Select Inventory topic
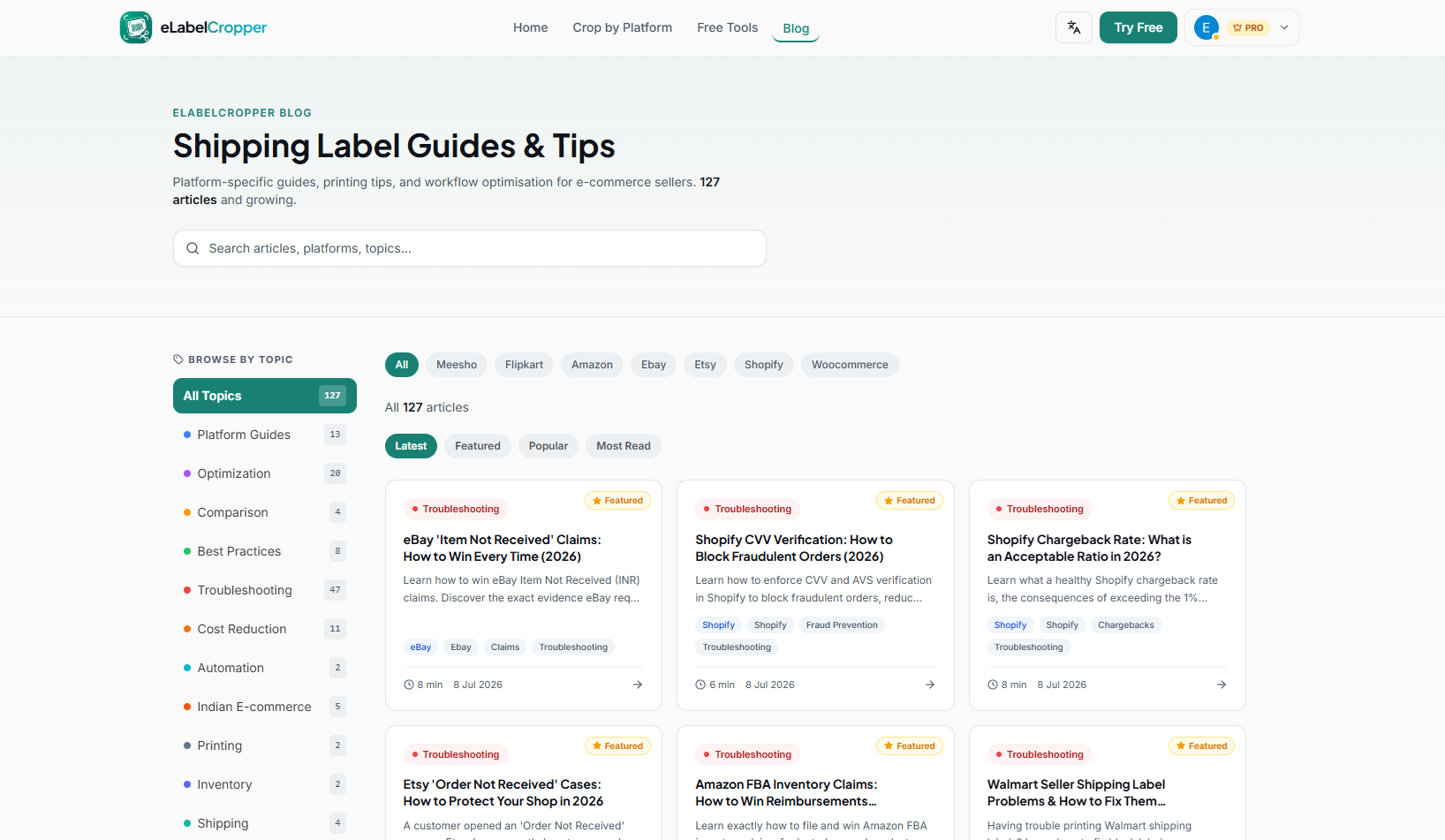Viewport: 1445px width, 840px height. point(265,784)
